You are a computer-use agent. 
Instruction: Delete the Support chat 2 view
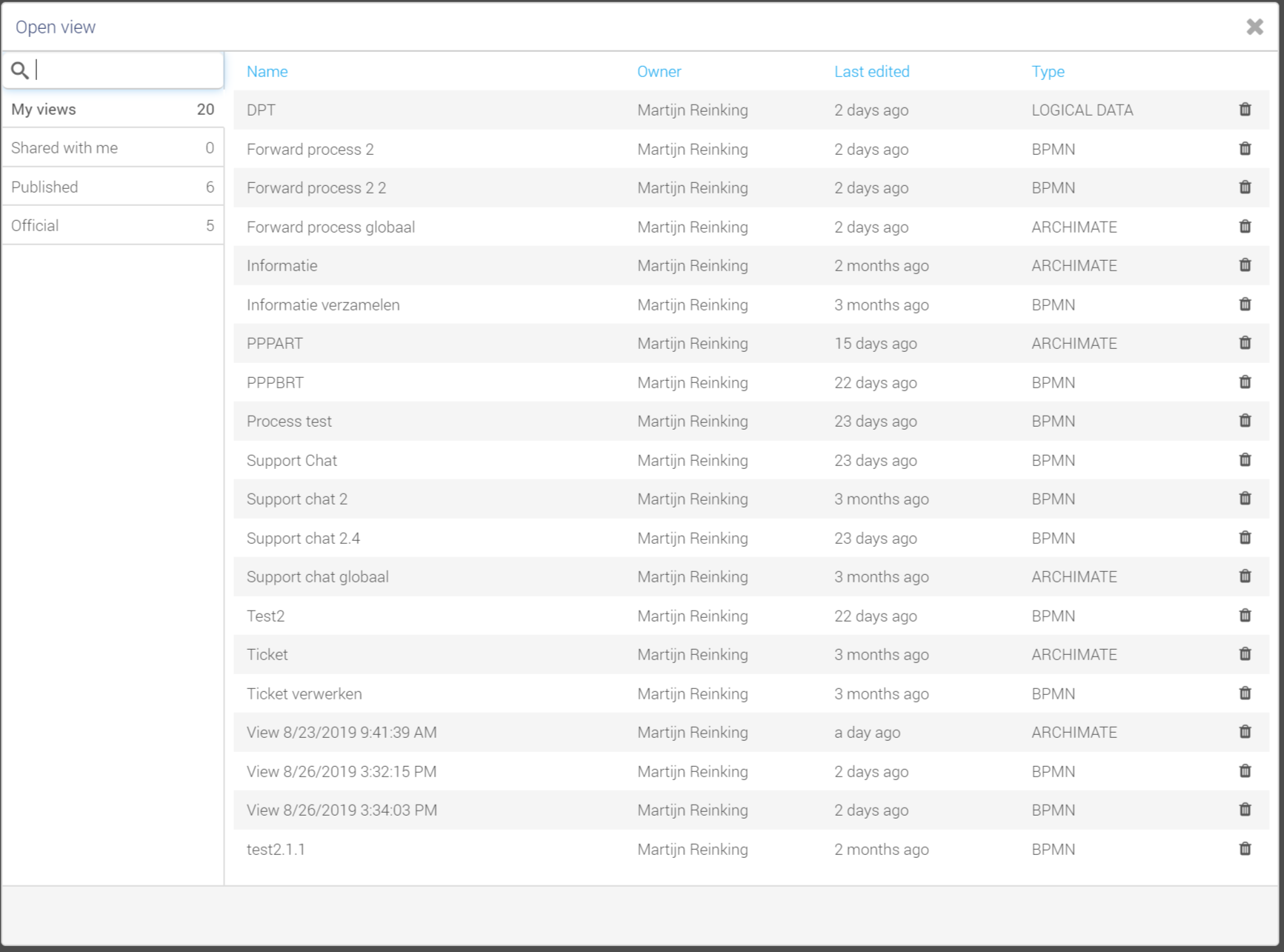pos(1245,499)
